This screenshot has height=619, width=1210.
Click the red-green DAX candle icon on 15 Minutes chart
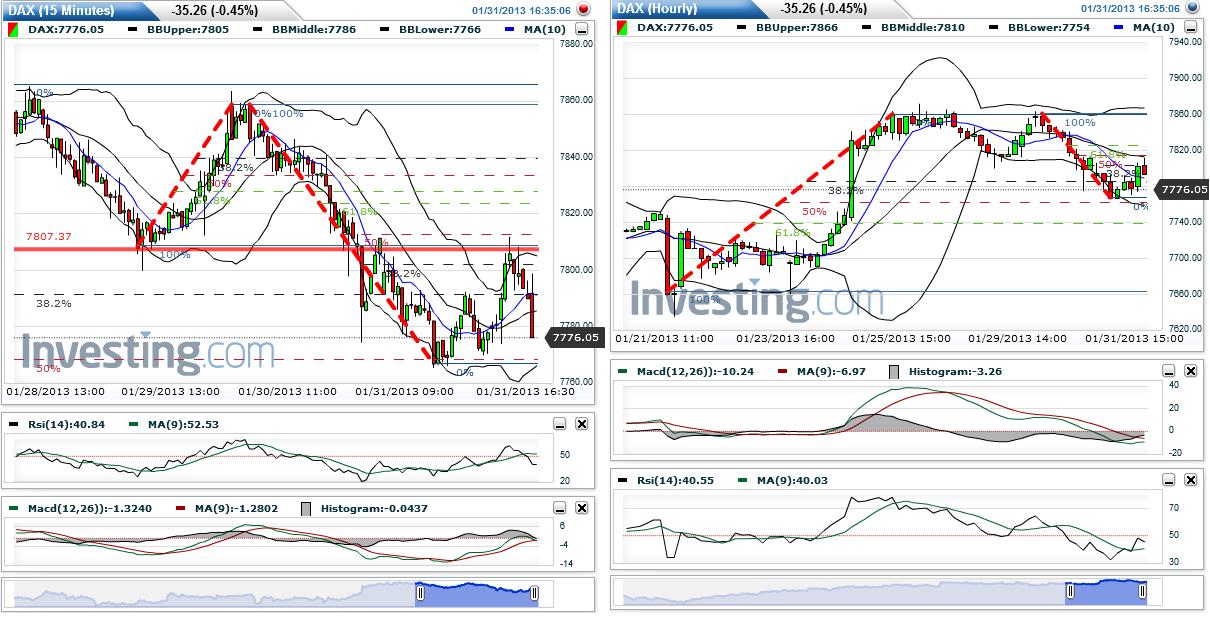click(11, 29)
